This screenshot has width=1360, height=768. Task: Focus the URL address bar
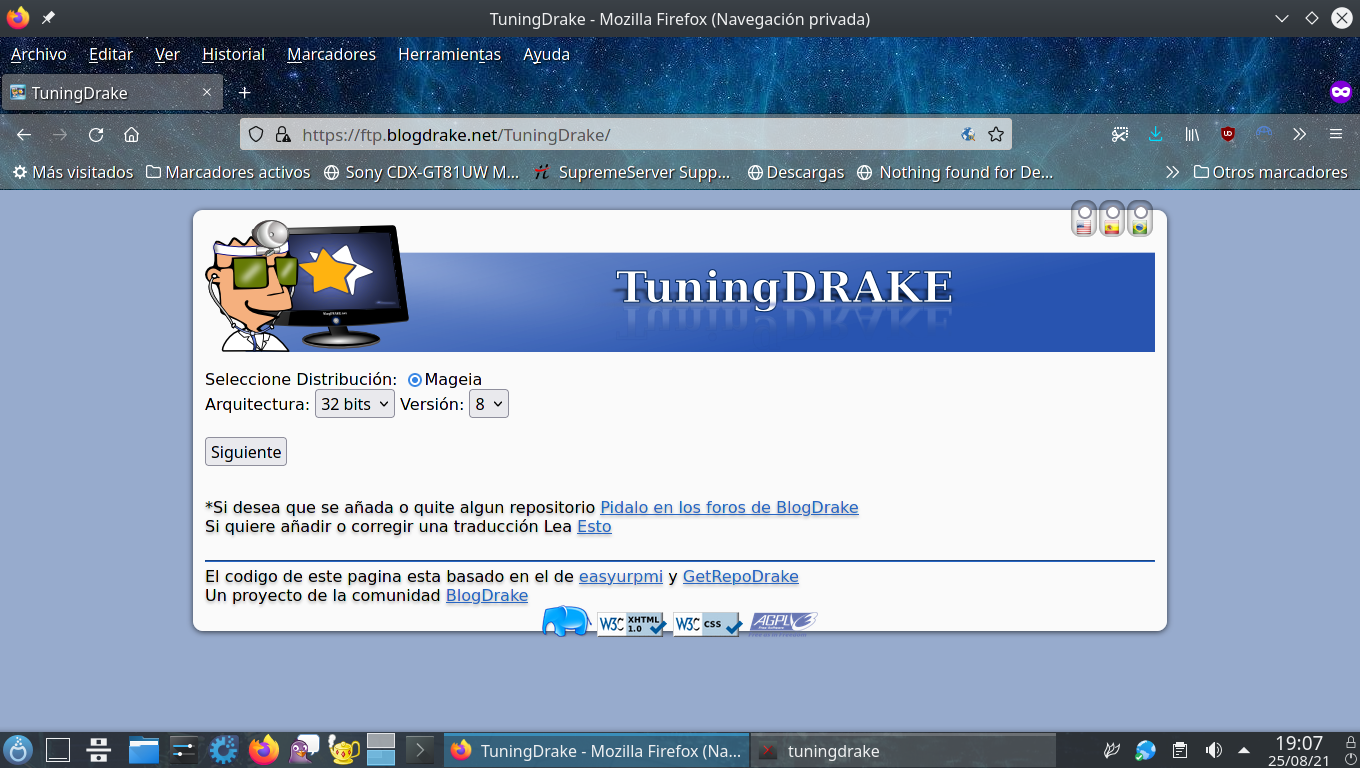(x=626, y=134)
